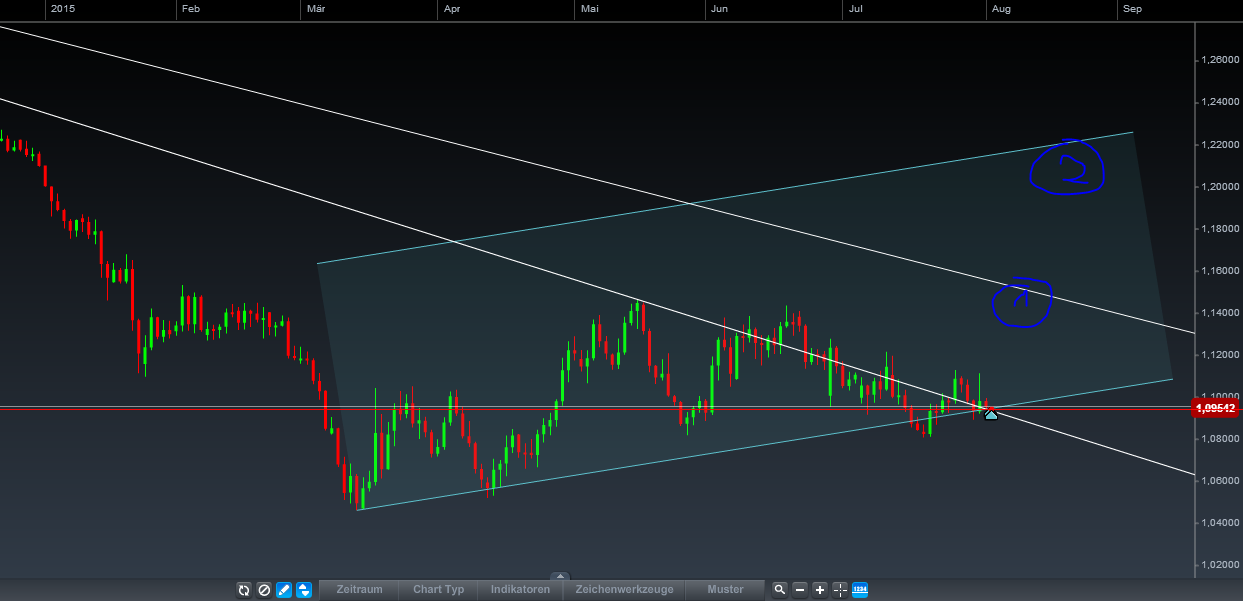Click the chart refresh icon in the toolbar
Screen dimensions: 1243x601
(244, 589)
